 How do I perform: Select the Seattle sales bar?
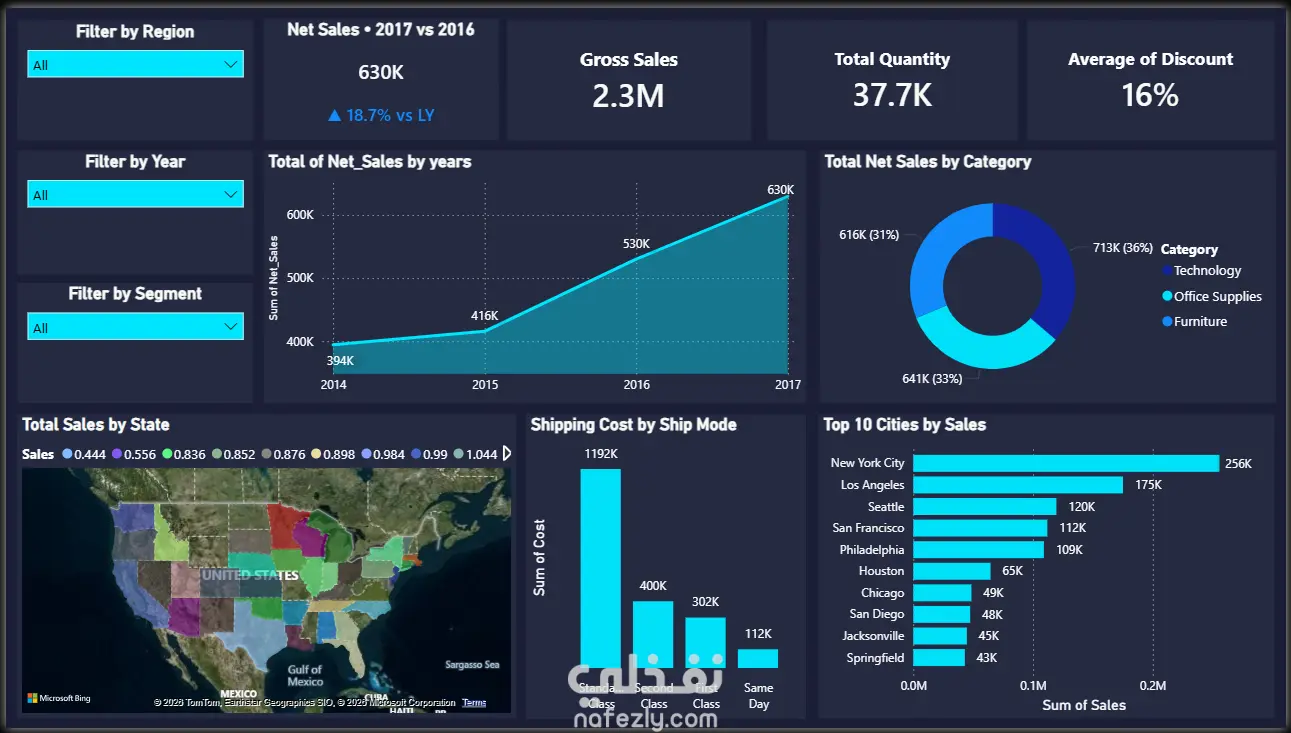(985, 506)
